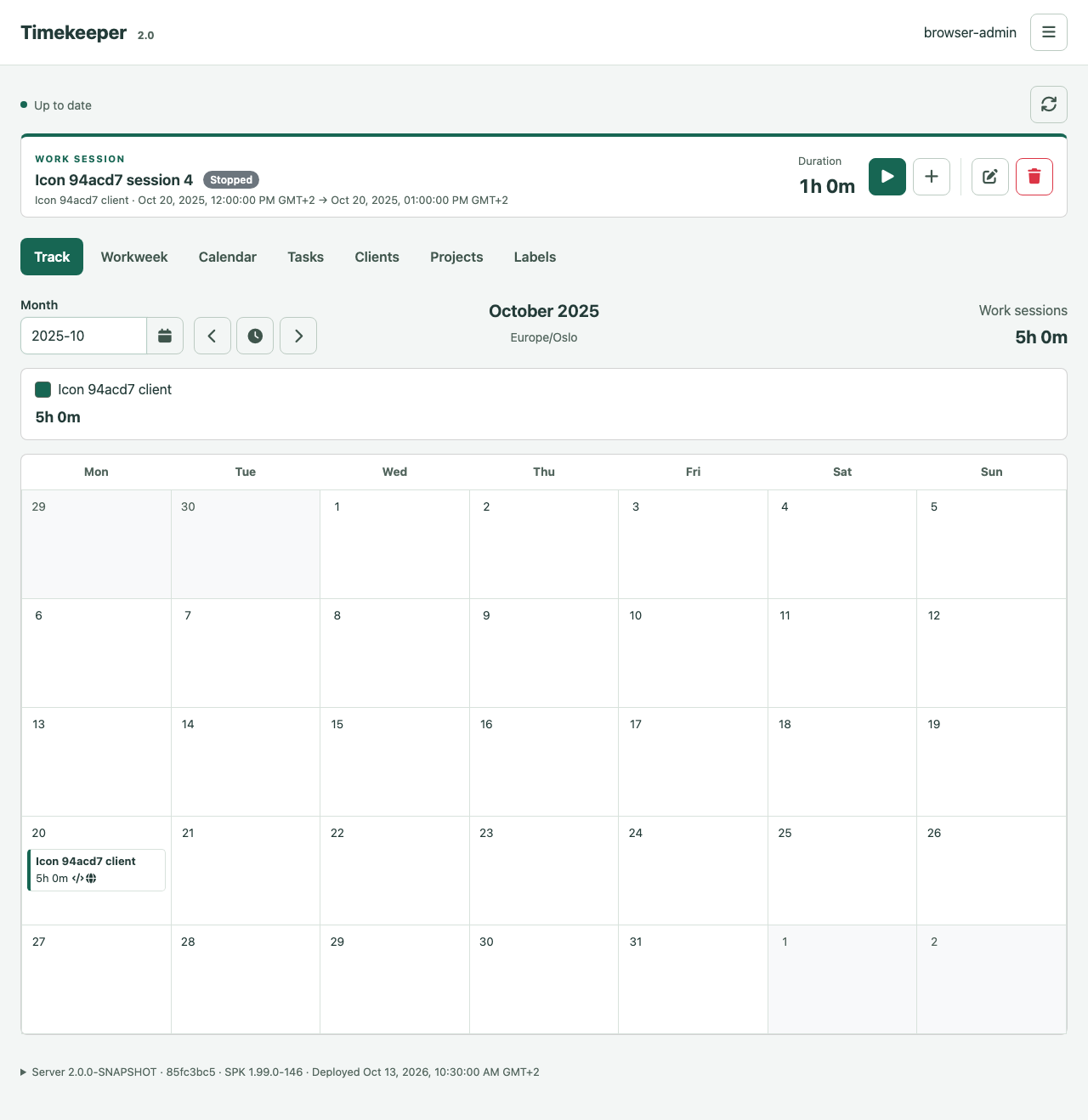Add a new work session with the plus icon
This screenshot has height=1120, width=1088.
(x=932, y=177)
